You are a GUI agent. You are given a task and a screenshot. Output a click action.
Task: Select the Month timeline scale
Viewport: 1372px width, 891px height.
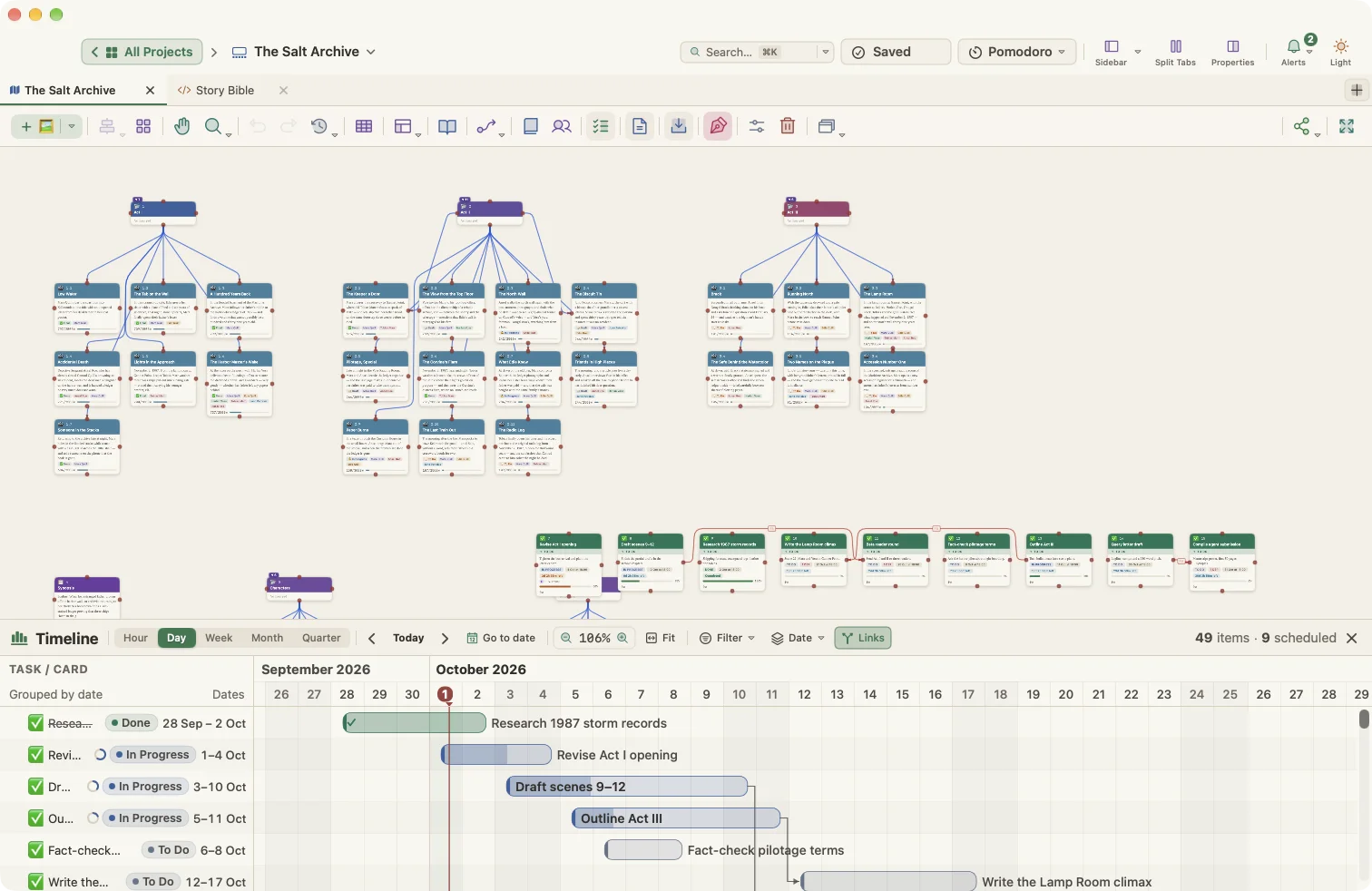click(x=267, y=638)
